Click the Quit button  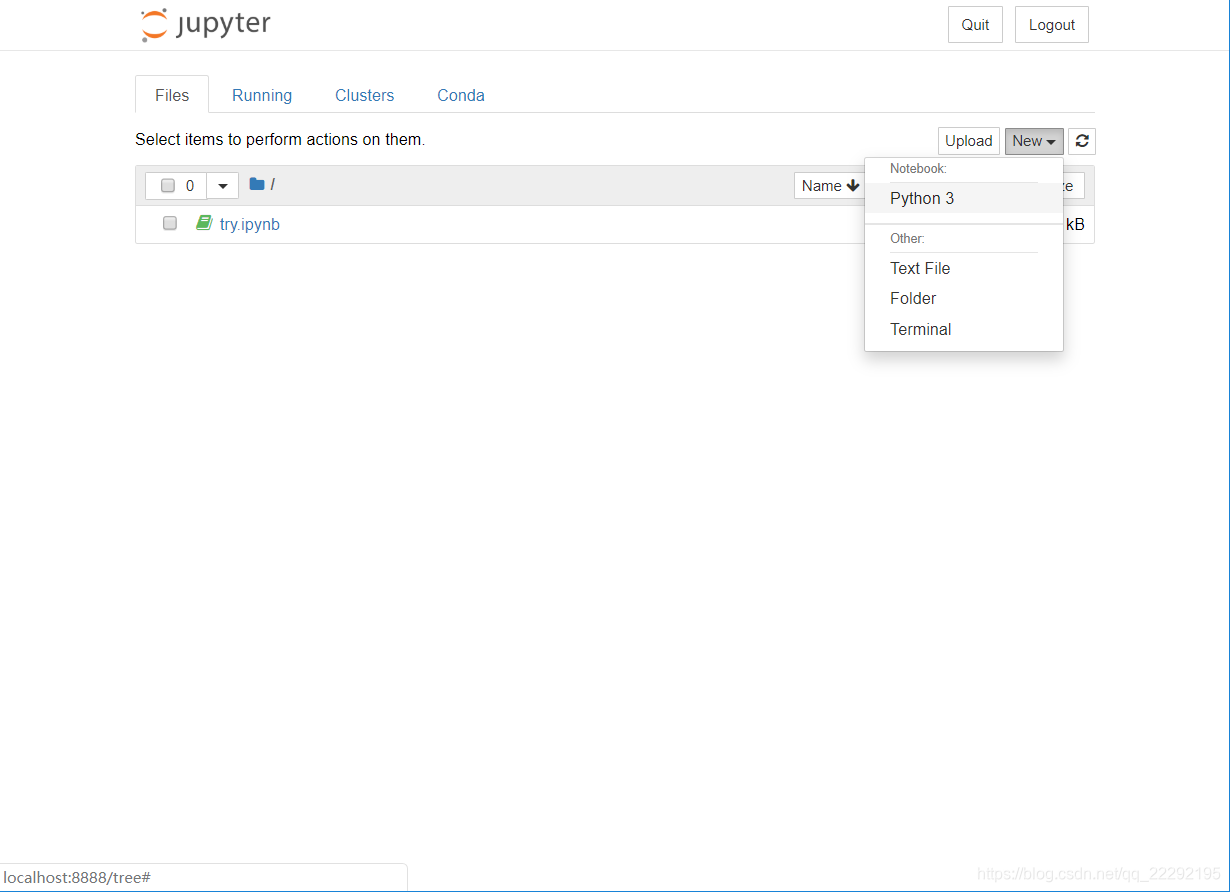click(x=975, y=25)
